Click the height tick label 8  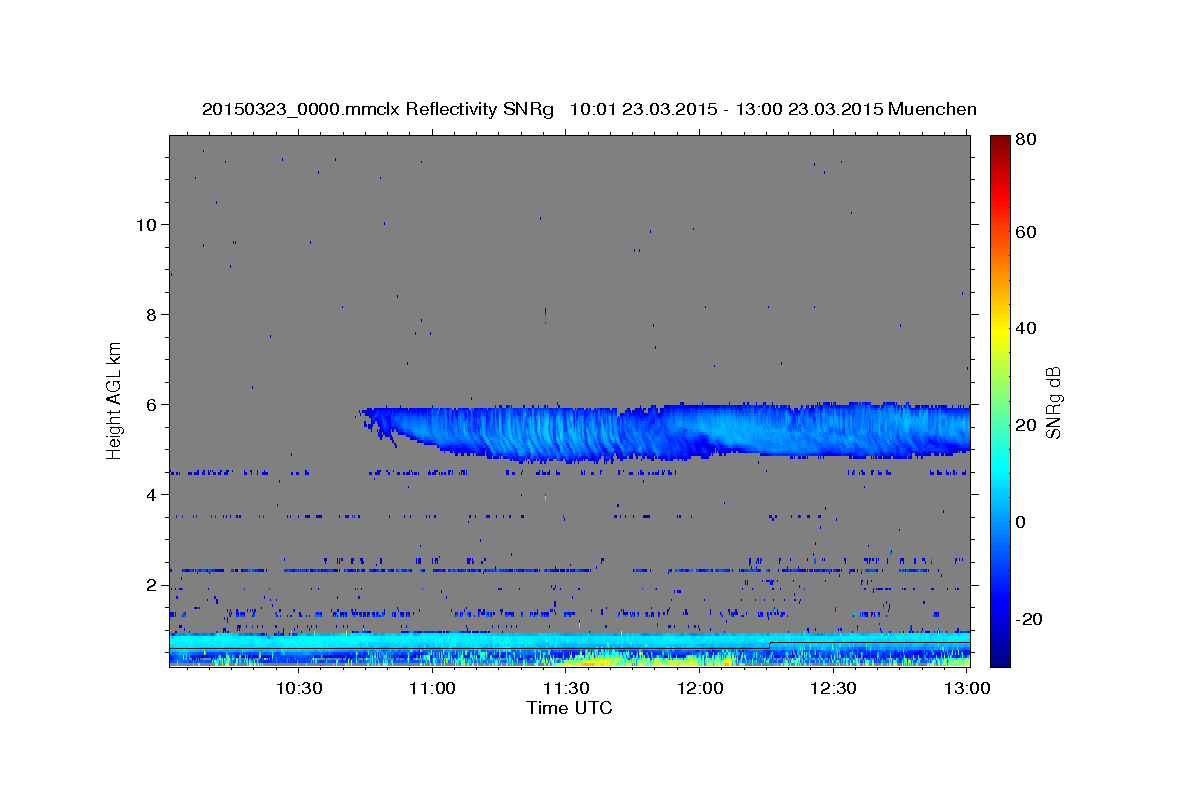click(x=152, y=314)
